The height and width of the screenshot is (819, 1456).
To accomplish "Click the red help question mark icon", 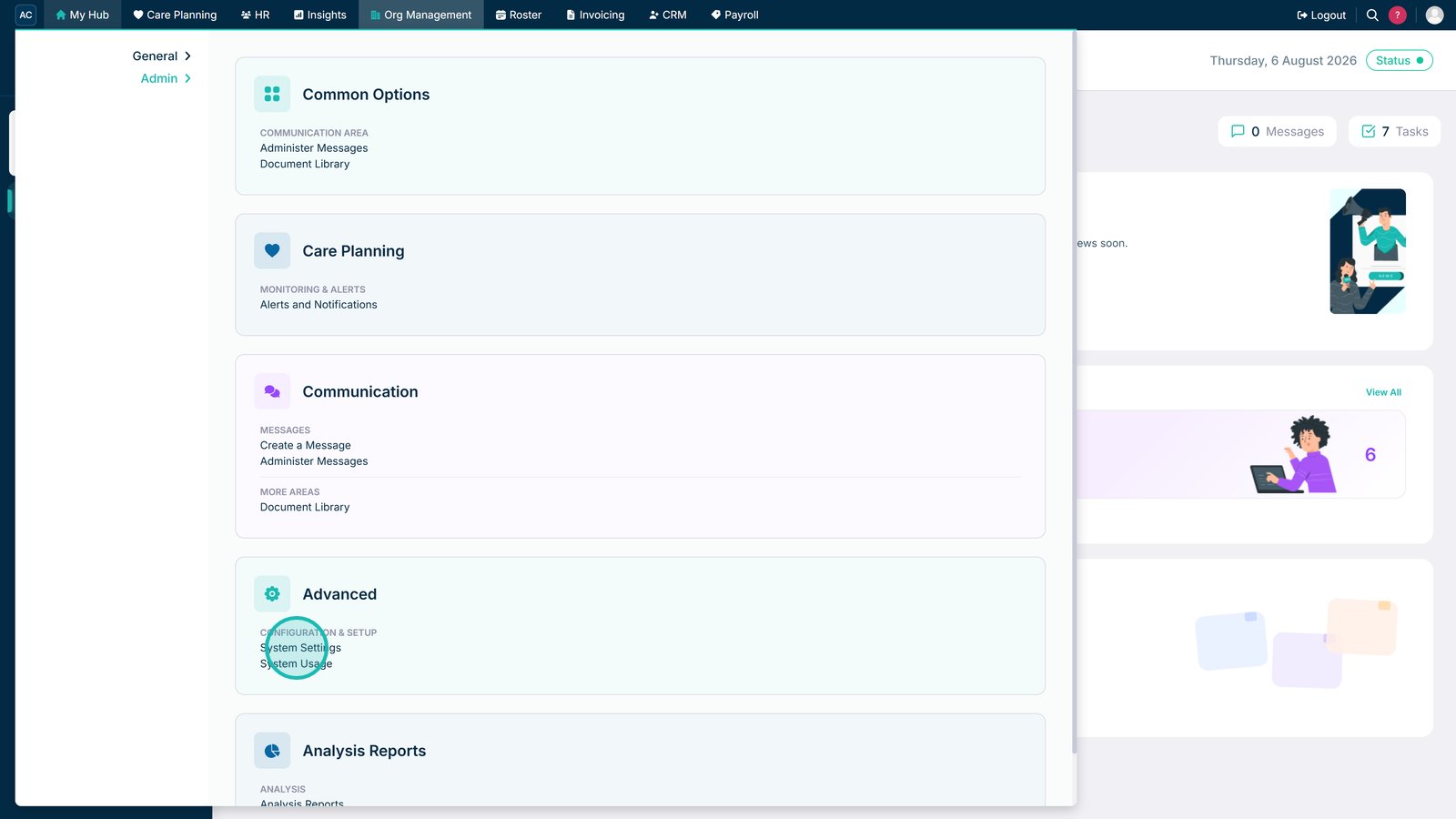I will click(x=1398, y=15).
